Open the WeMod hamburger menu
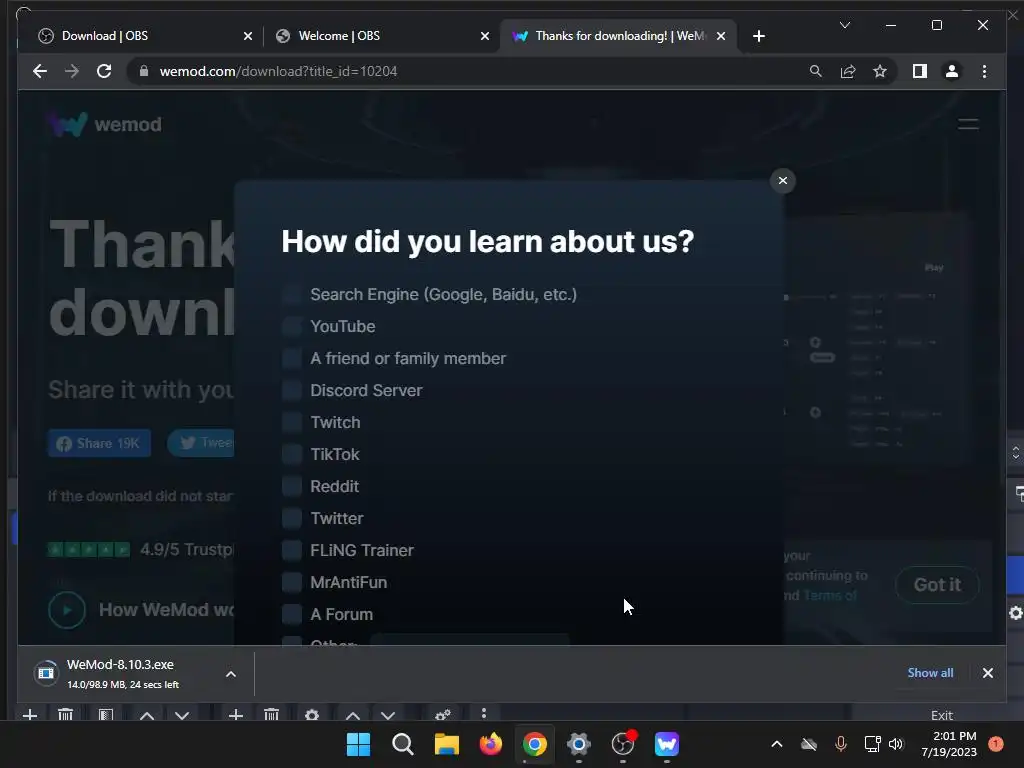 (968, 124)
